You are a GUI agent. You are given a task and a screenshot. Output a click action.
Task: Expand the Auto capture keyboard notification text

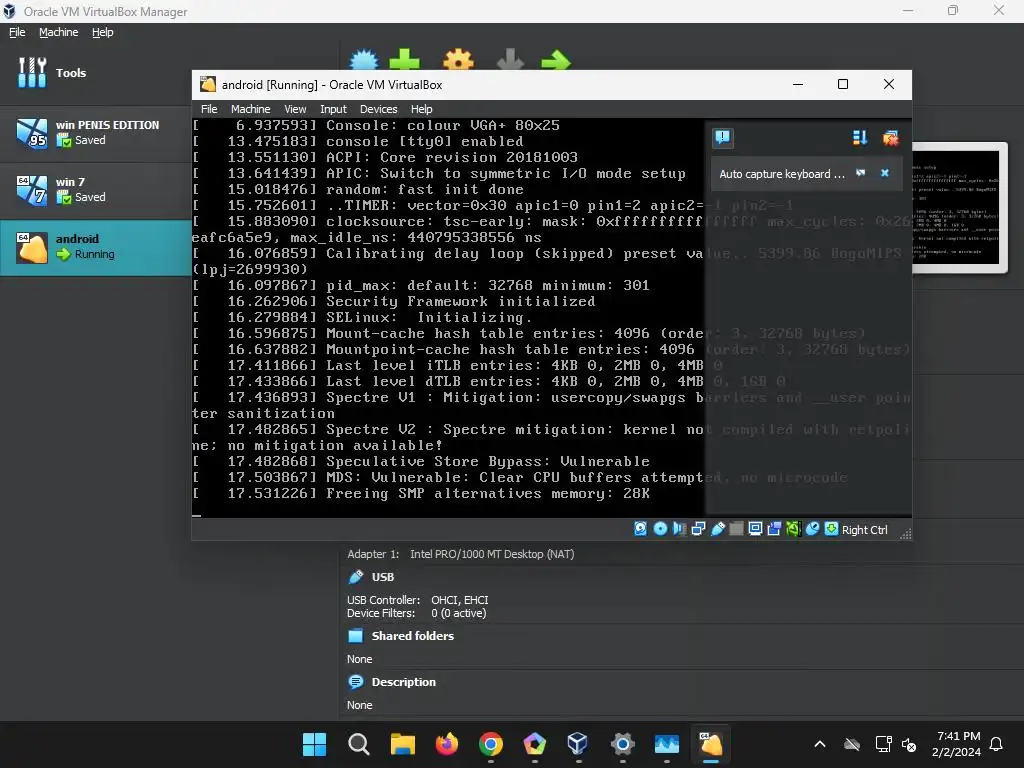[x=782, y=174]
